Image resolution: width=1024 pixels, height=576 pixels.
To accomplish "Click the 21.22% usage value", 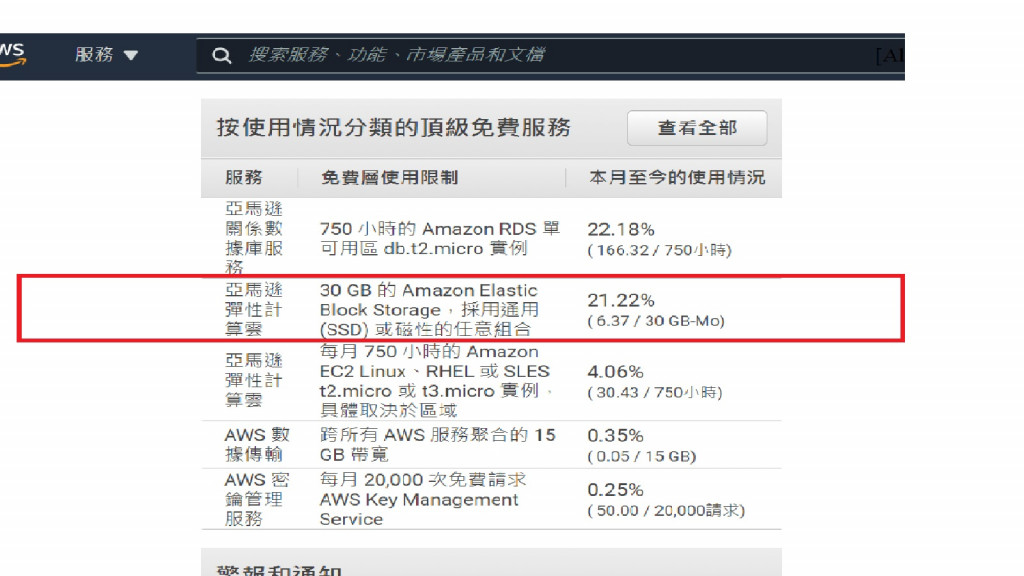I will [x=620, y=300].
